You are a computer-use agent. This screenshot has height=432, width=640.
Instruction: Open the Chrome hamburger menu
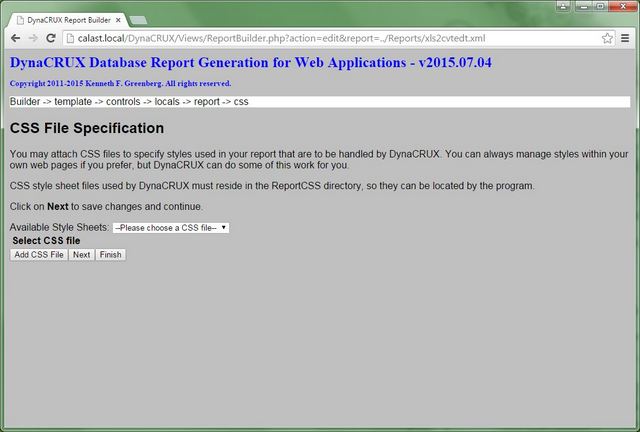click(625, 38)
